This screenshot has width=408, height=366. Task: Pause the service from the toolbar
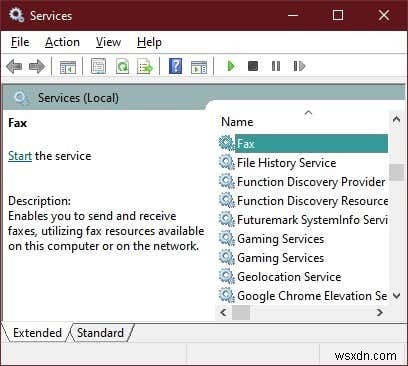(276, 66)
